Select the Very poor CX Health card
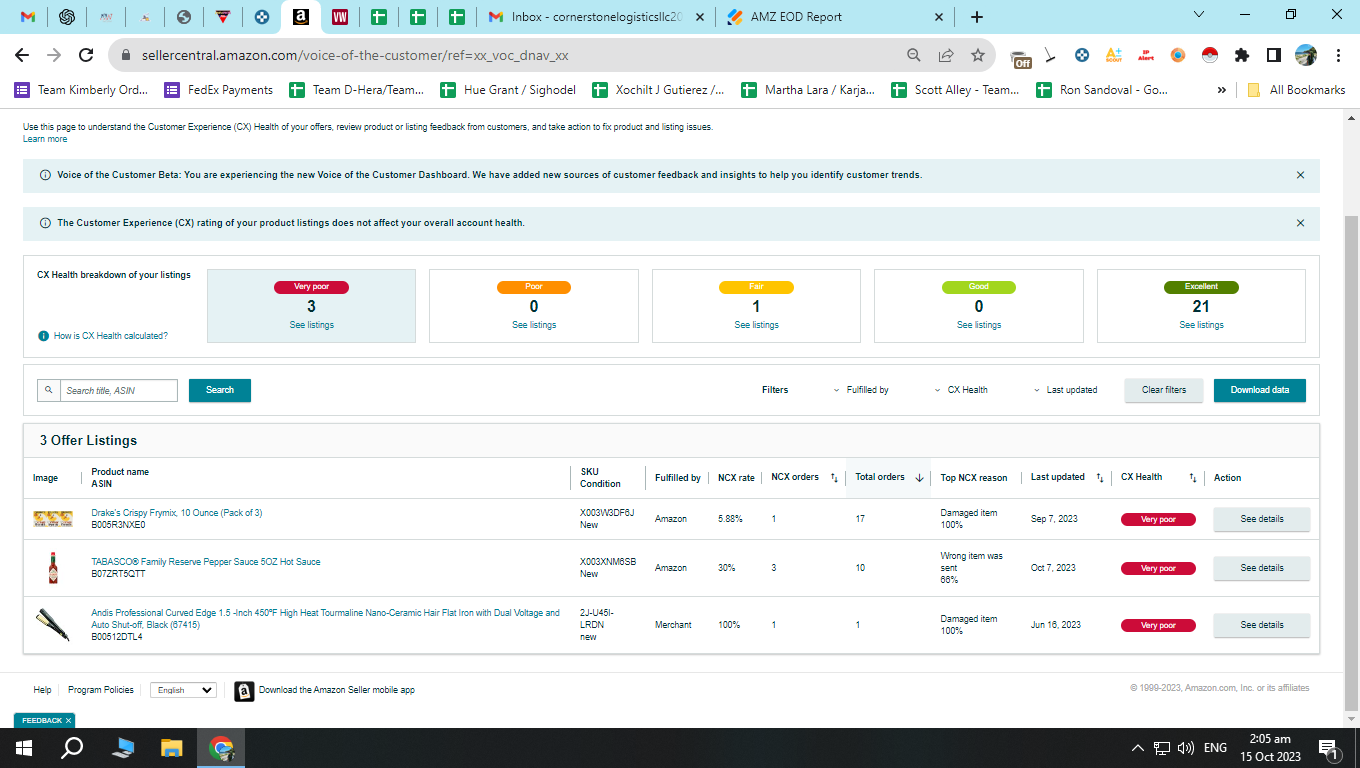This screenshot has height=768, width=1360. (x=311, y=306)
